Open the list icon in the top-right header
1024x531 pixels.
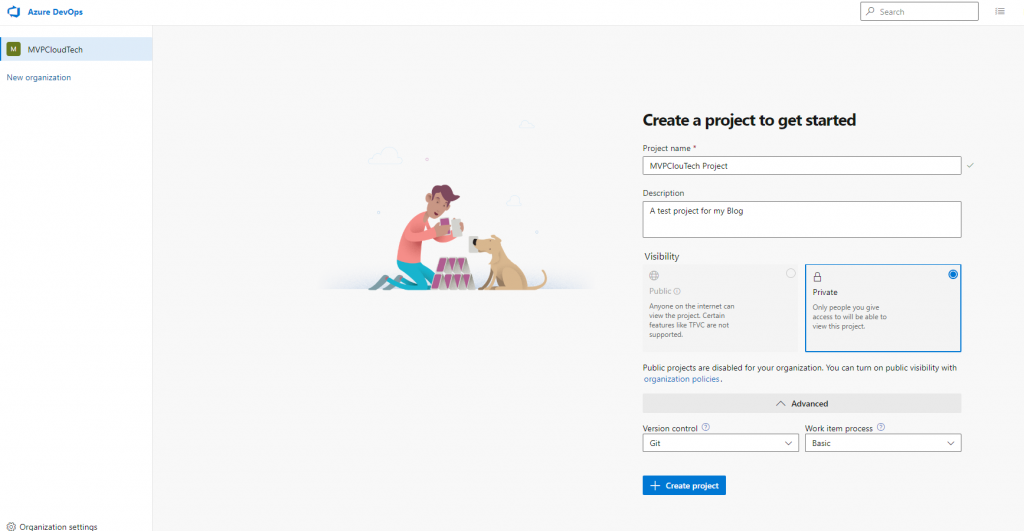tap(1000, 12)
